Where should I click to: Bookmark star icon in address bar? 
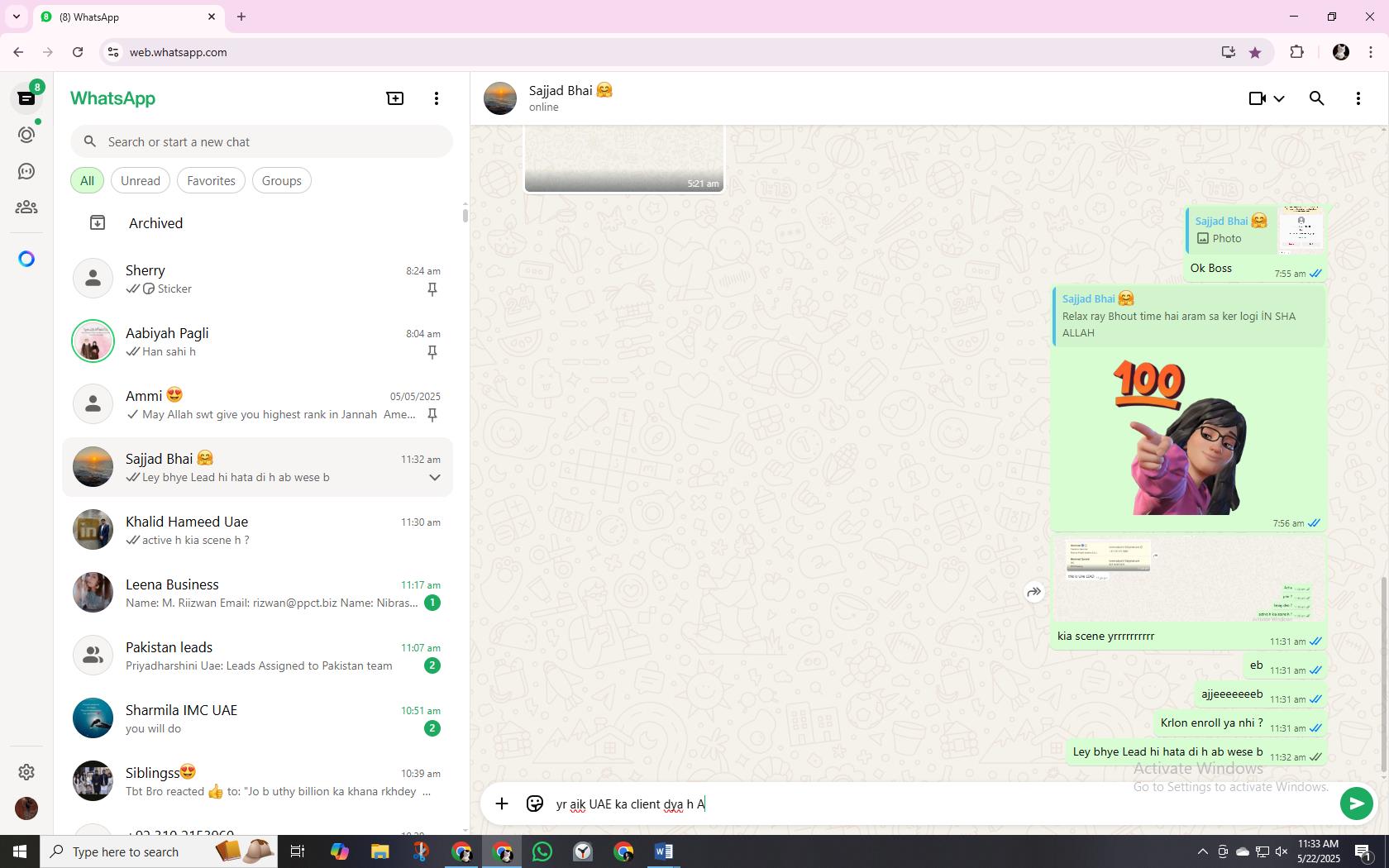click(x=1255, y=52)
